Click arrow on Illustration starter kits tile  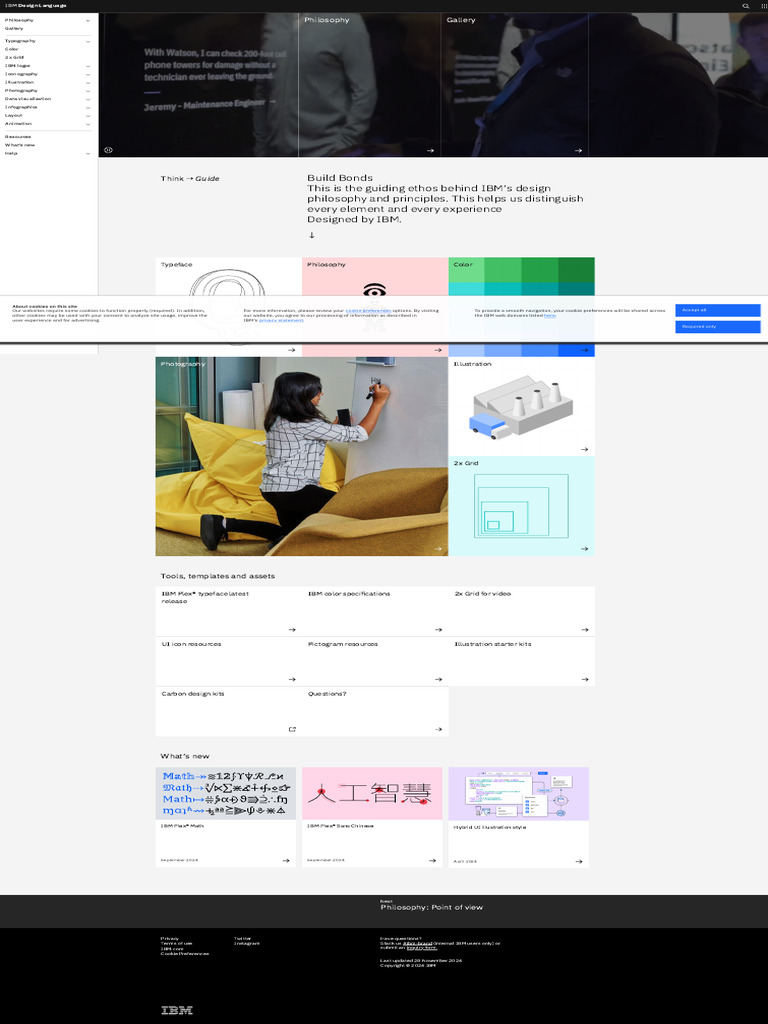click(584, 679)
